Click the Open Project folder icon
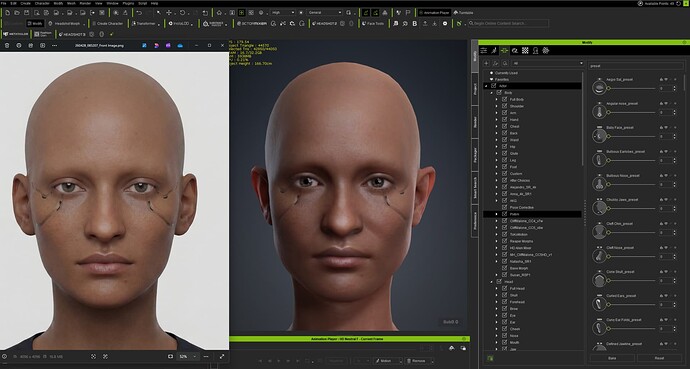 pyautogui.click(x=18, y=13)
